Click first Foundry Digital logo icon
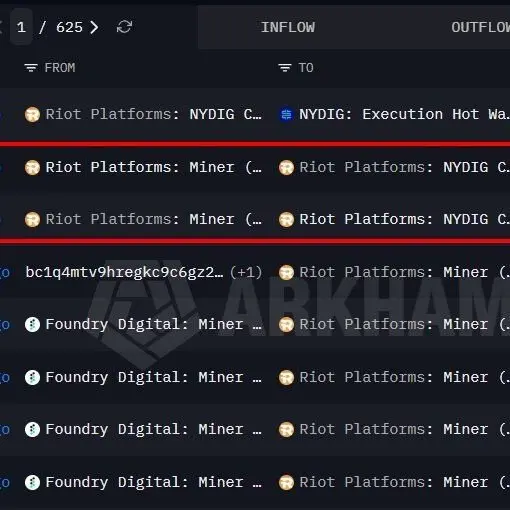 tap(32, 325)
